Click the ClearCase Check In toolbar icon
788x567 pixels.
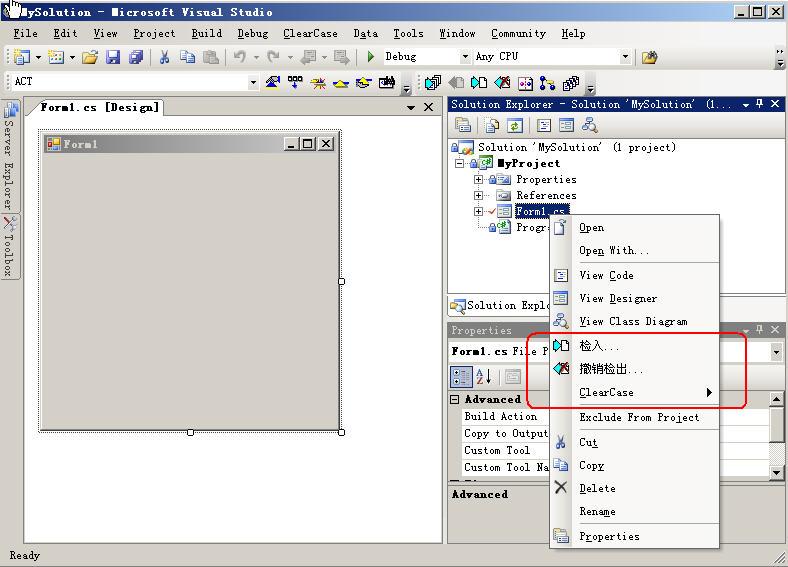click(479, 82)
